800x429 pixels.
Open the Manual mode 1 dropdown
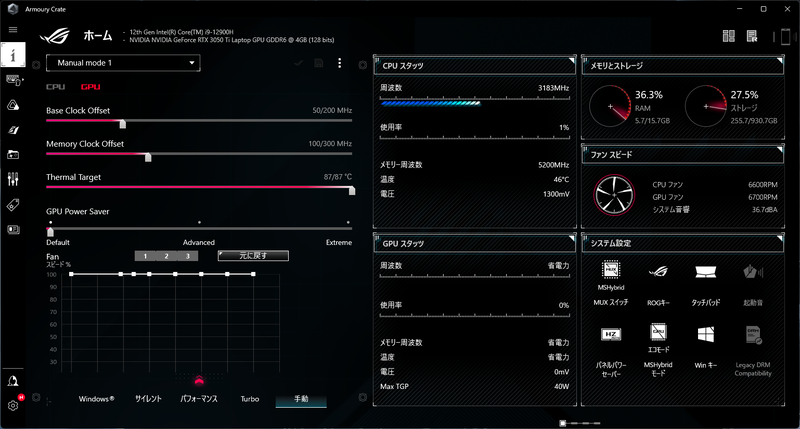pos(123,63)
